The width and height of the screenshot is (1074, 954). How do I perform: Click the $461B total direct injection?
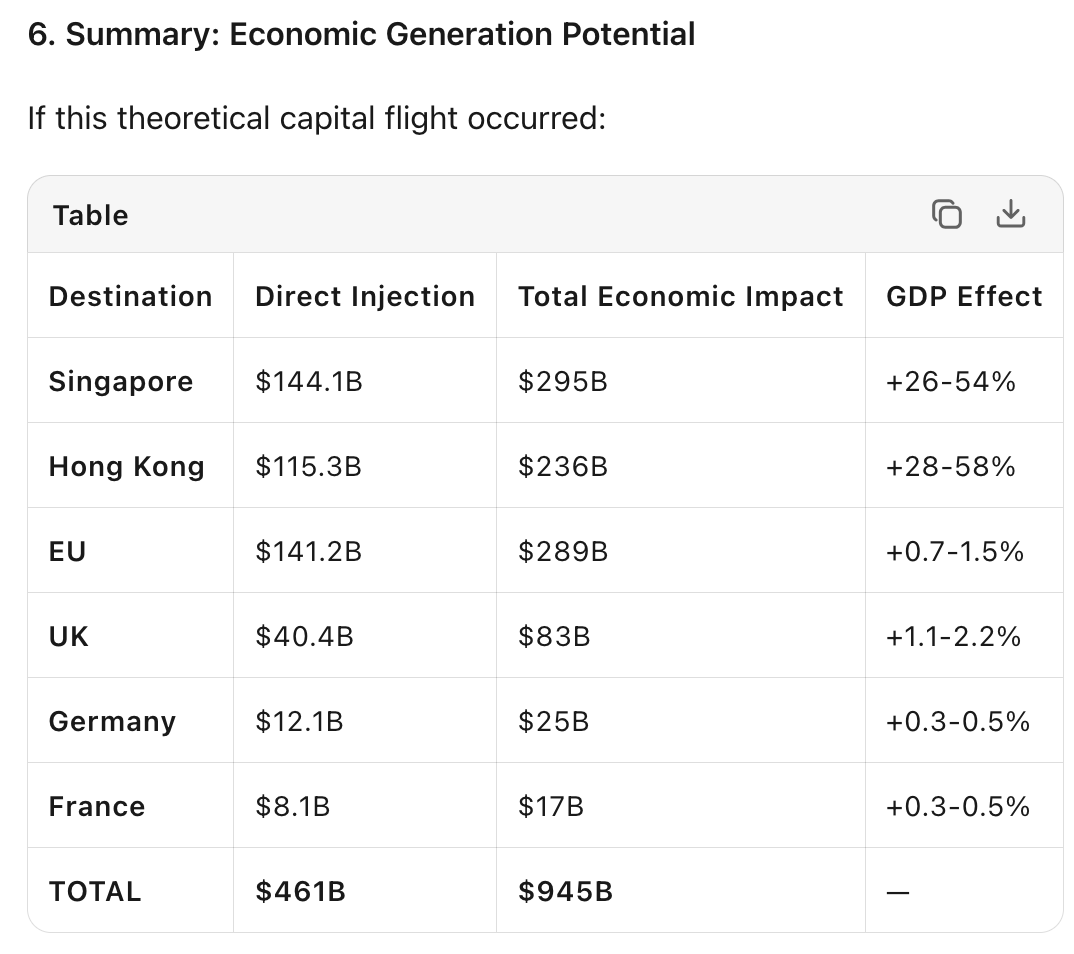point(300,891)
